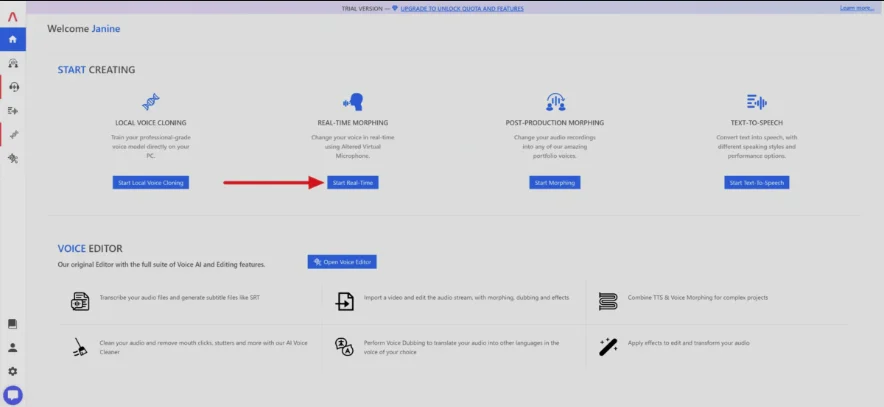The height and width of the screenshot is (407, 884).
Task: Follow the Upgrade to Unlock Quota and Features link
Action: (x=462, y=8)
